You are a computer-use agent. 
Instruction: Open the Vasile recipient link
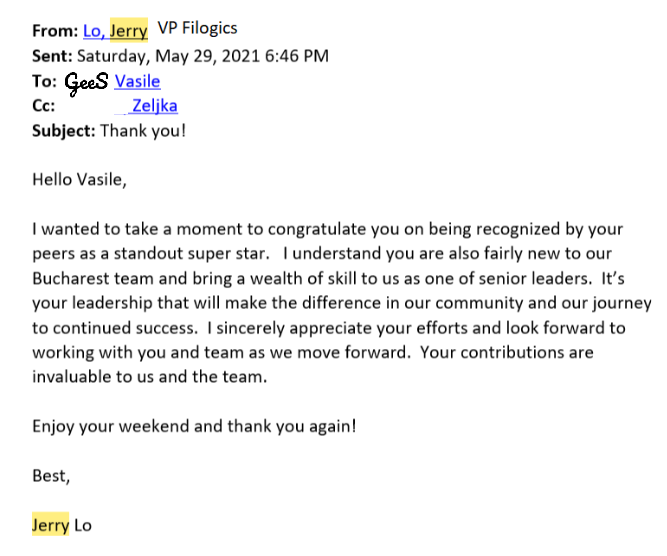tap(137, 81)
